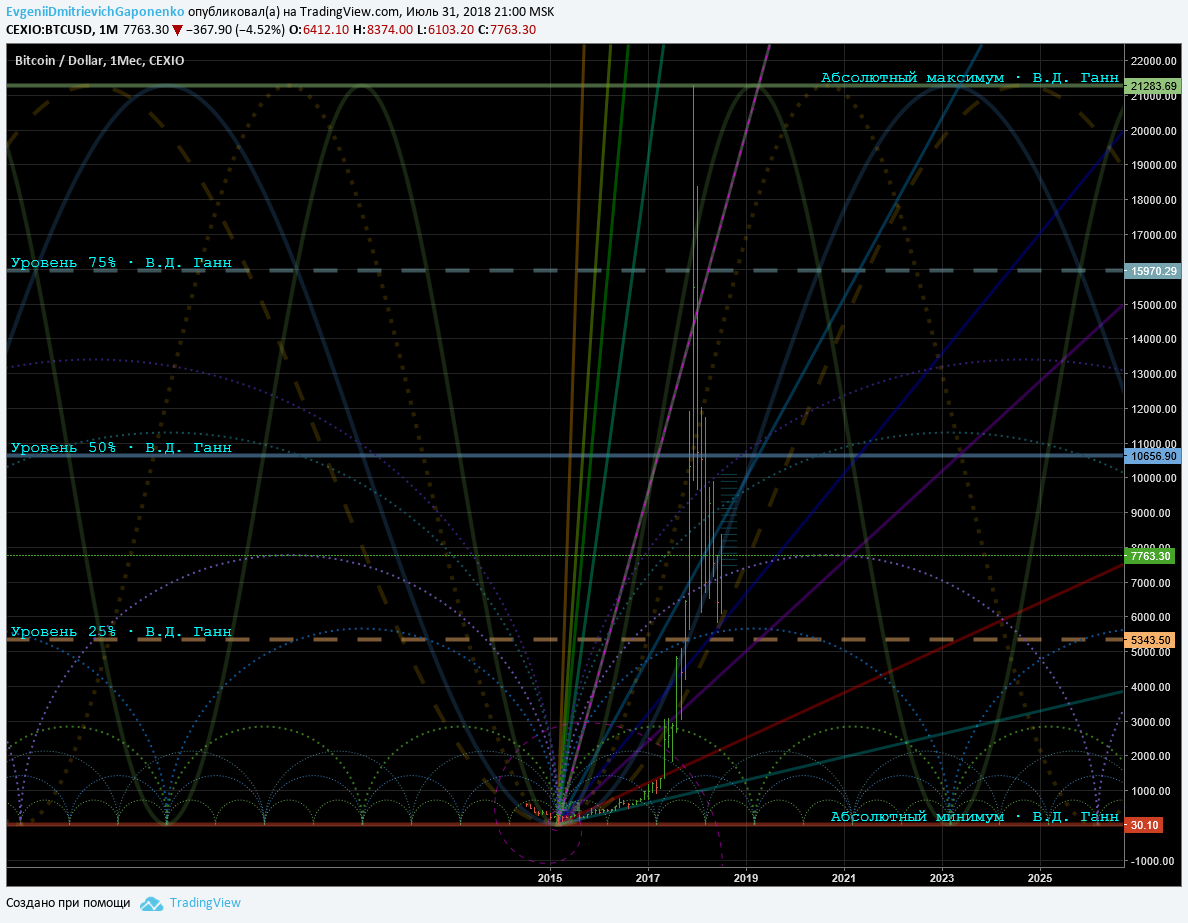Click the "Bitcoin / Dollar, 1Мес, CEXIO" chart title
Image resolution: width=1188 pixels, height=923 pixels.
pyautogui.click(x=99, y=61)
